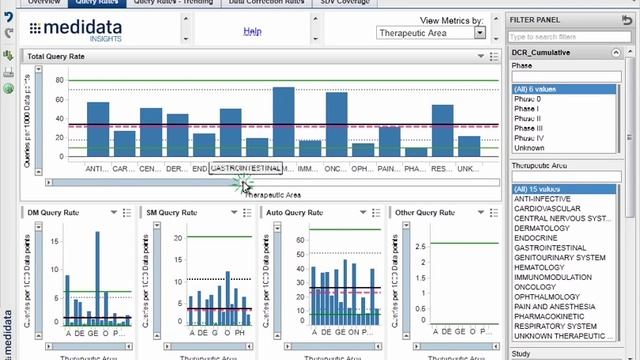
Task: Select Phase I in Phase filter
Action: (x=564, y=109)
